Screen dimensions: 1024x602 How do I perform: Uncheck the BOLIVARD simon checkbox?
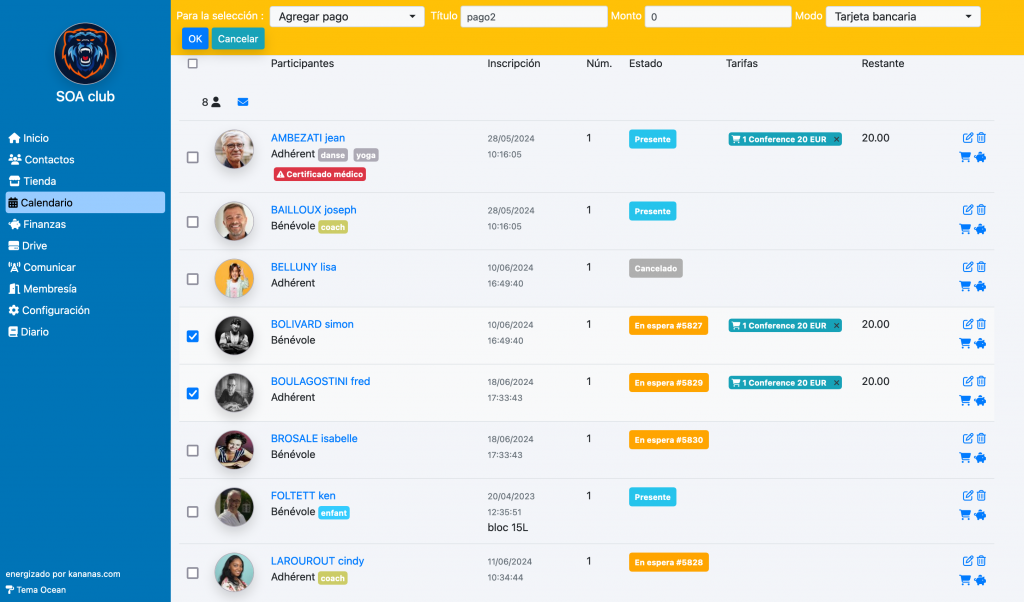point(193,336)
